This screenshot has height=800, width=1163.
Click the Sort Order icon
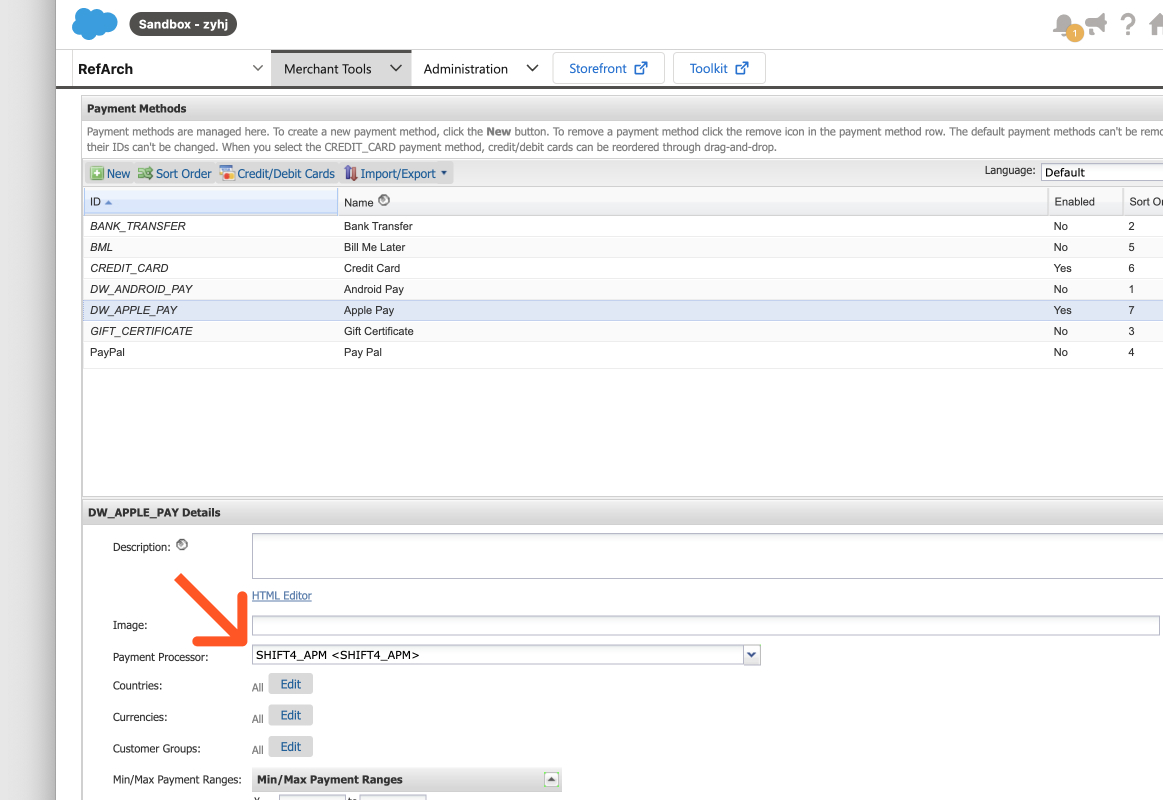pyautogui.click(x=145, y=173)
